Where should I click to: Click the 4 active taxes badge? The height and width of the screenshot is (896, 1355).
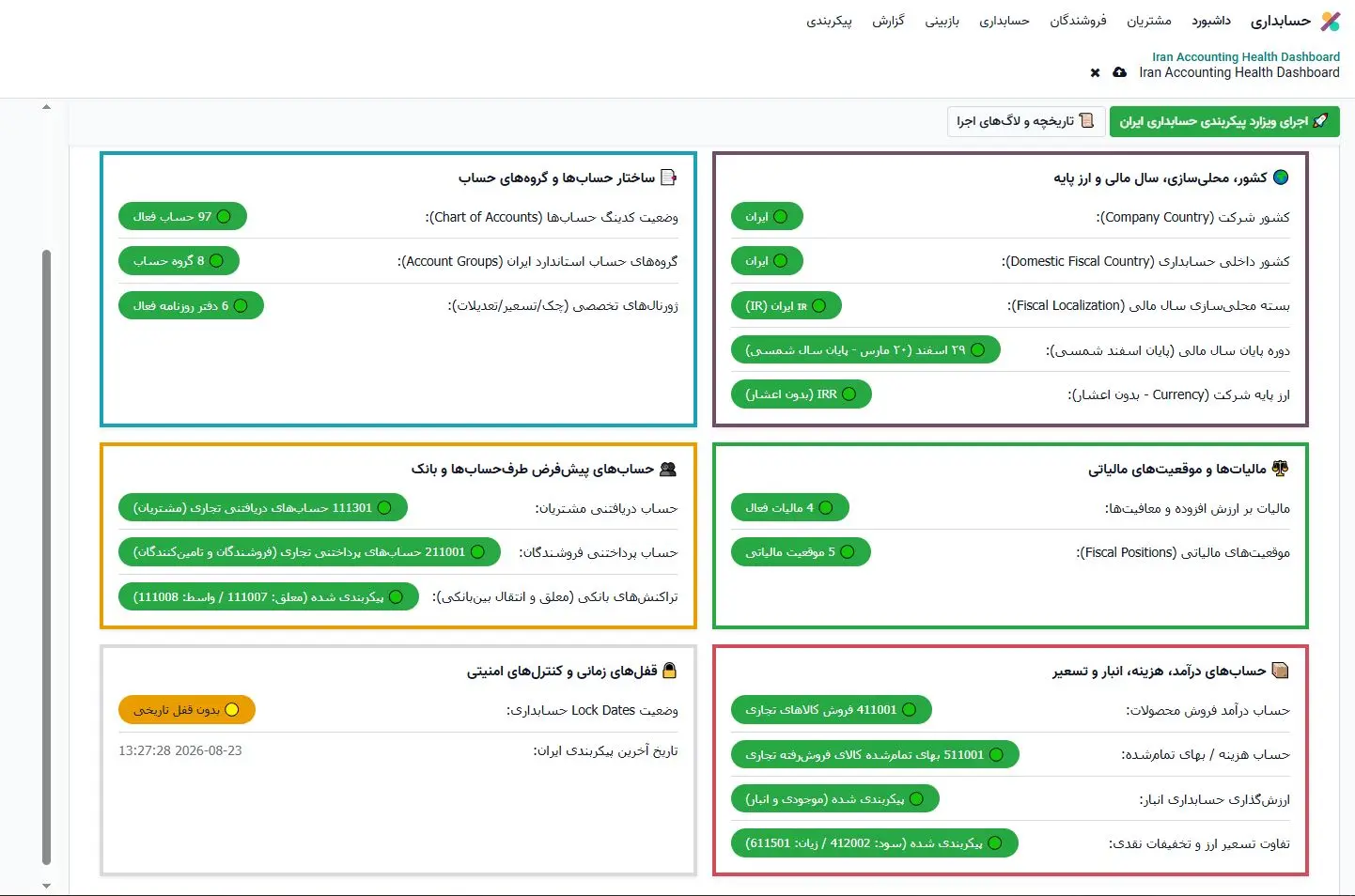tap(790, 507)
